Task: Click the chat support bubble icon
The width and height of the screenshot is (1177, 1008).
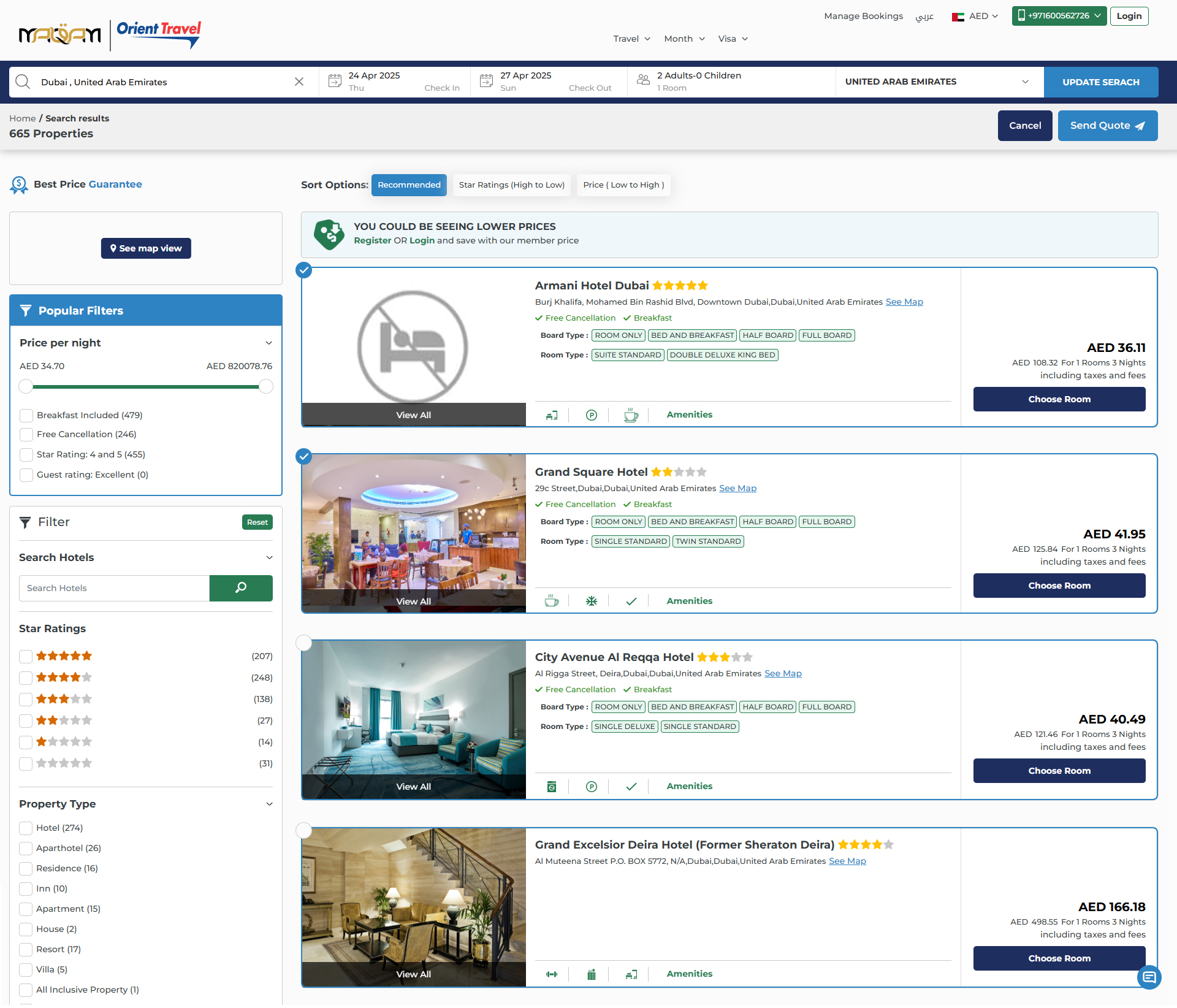Action: [1149, 977]
